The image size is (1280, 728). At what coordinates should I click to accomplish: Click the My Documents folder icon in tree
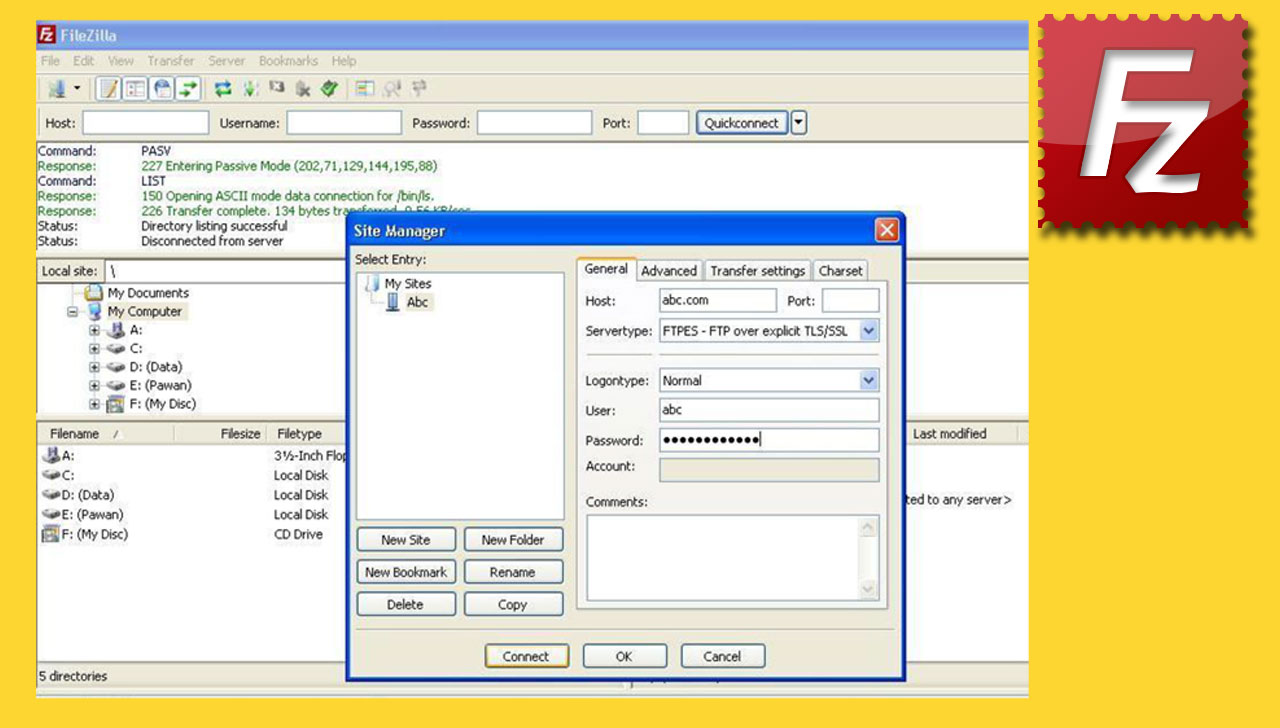click(x=94, y=293)
